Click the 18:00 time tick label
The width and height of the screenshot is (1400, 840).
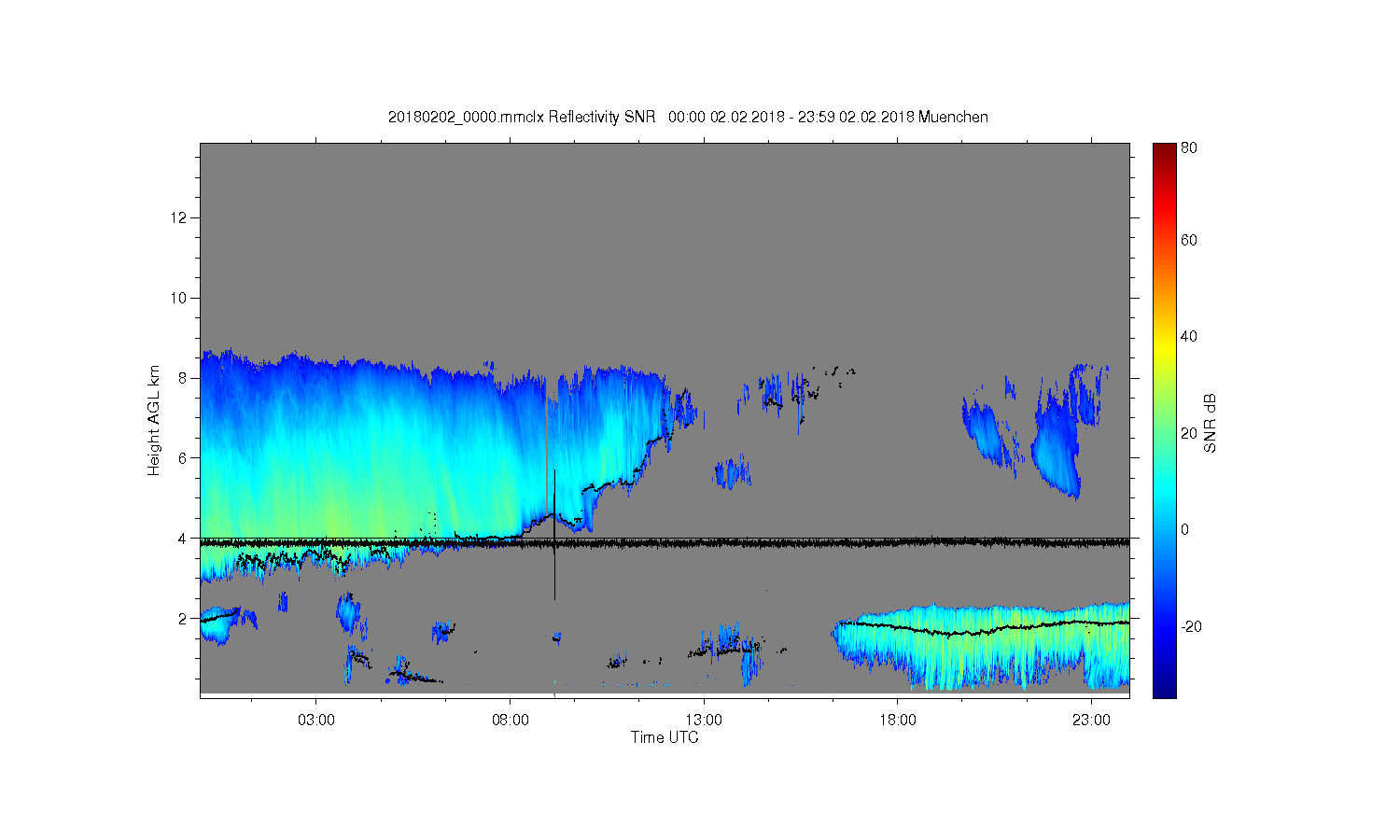coord(898,720)
